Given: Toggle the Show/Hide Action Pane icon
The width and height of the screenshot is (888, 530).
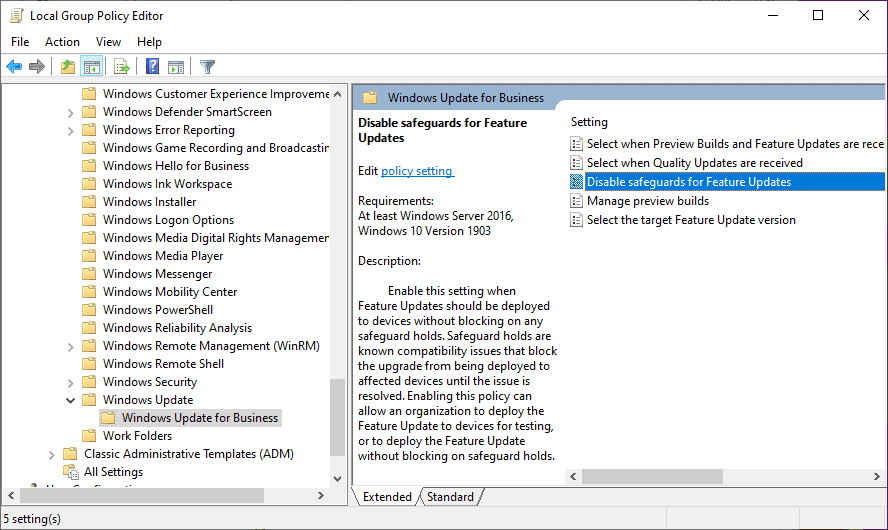Looking at the screenshot, I should click(176, 67).
